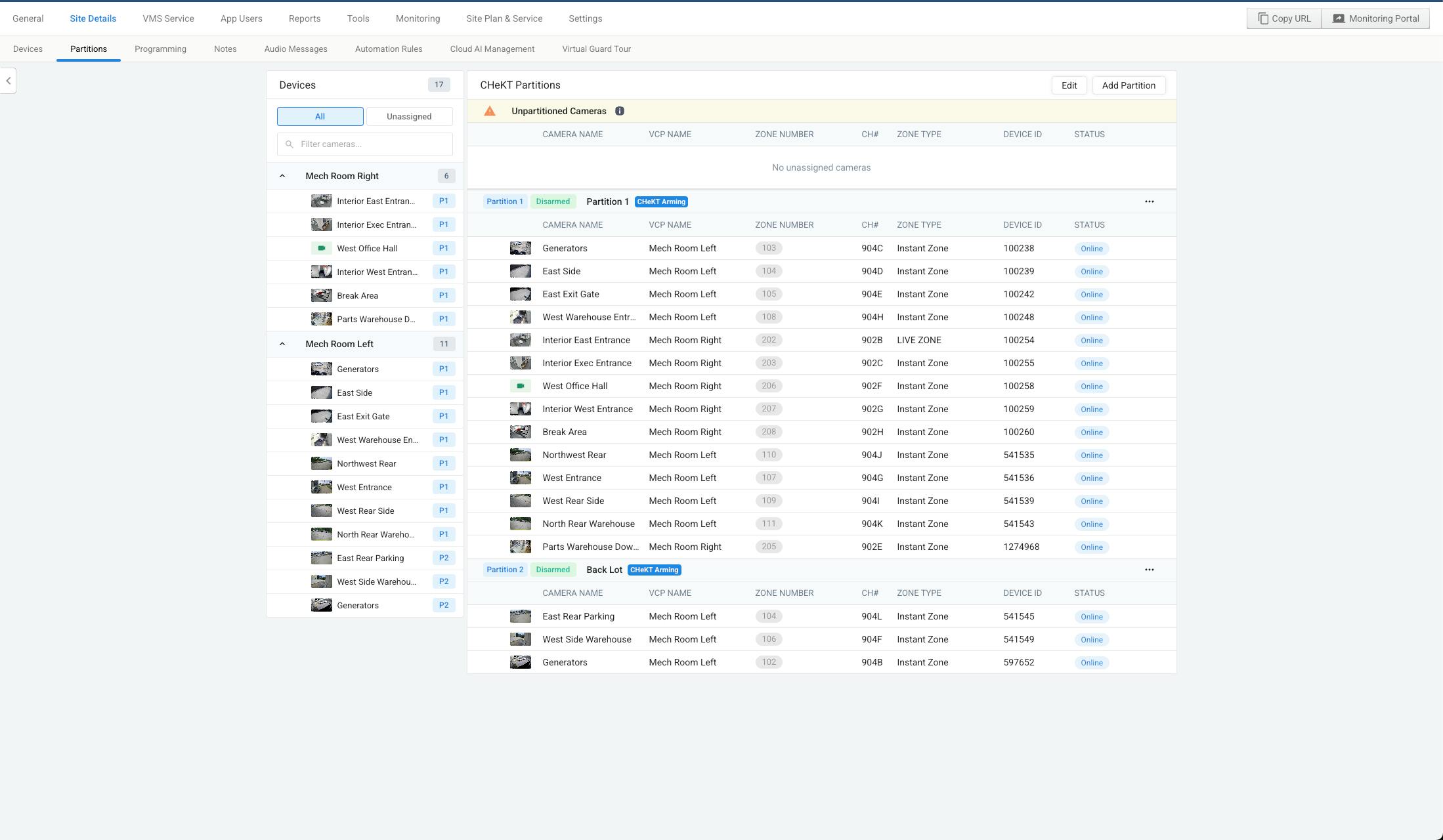Open the Monitoring tab
The image size is (1443, 840).
pyautogui.click(x=418, y=18)
